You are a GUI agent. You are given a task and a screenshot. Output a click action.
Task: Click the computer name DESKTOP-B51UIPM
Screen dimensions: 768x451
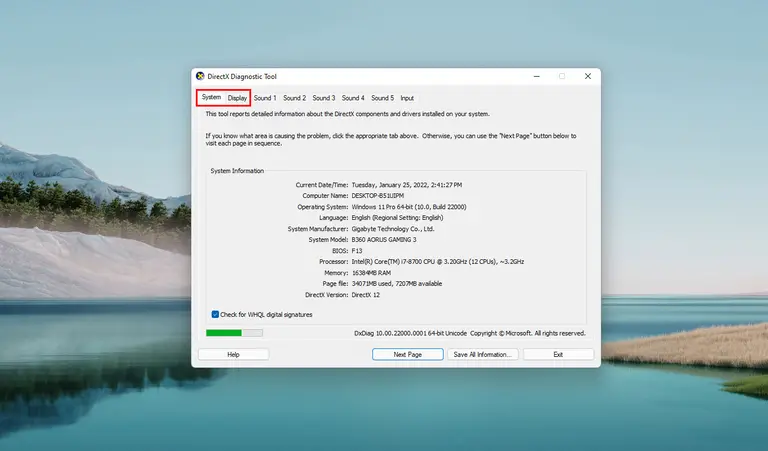[378, 196]
